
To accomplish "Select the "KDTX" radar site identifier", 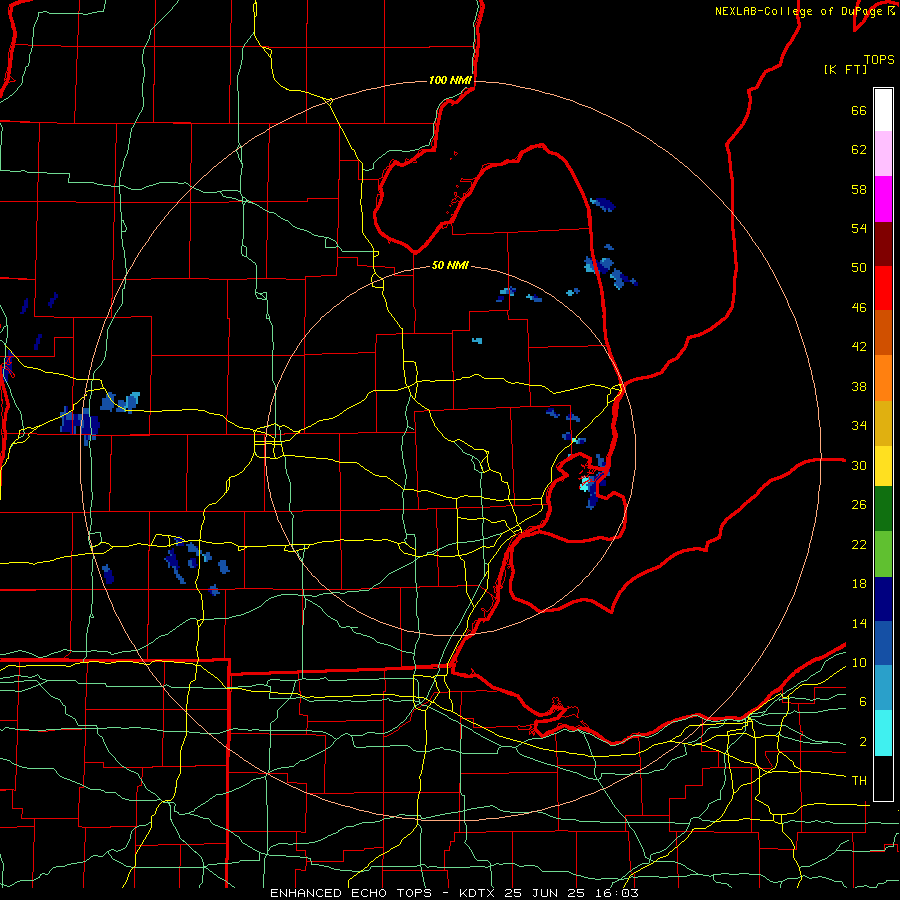I will pyautogui.click(x=479, y=893).
